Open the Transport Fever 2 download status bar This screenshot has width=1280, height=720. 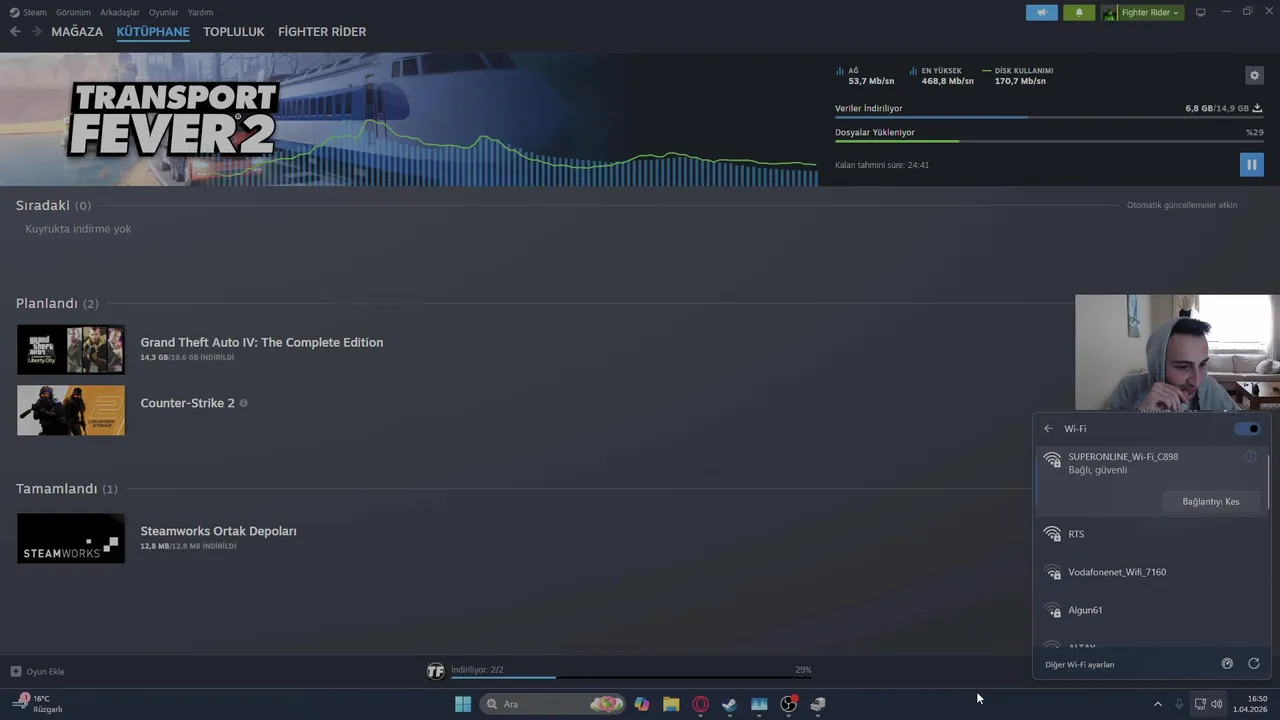[620, 671]
